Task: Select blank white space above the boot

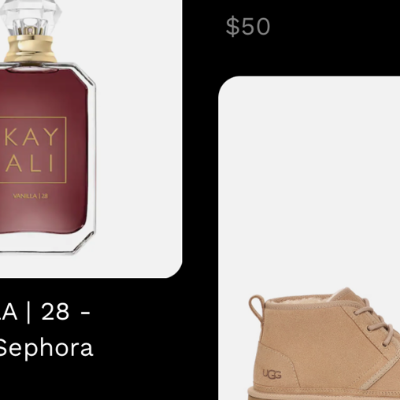Action: 310,183
